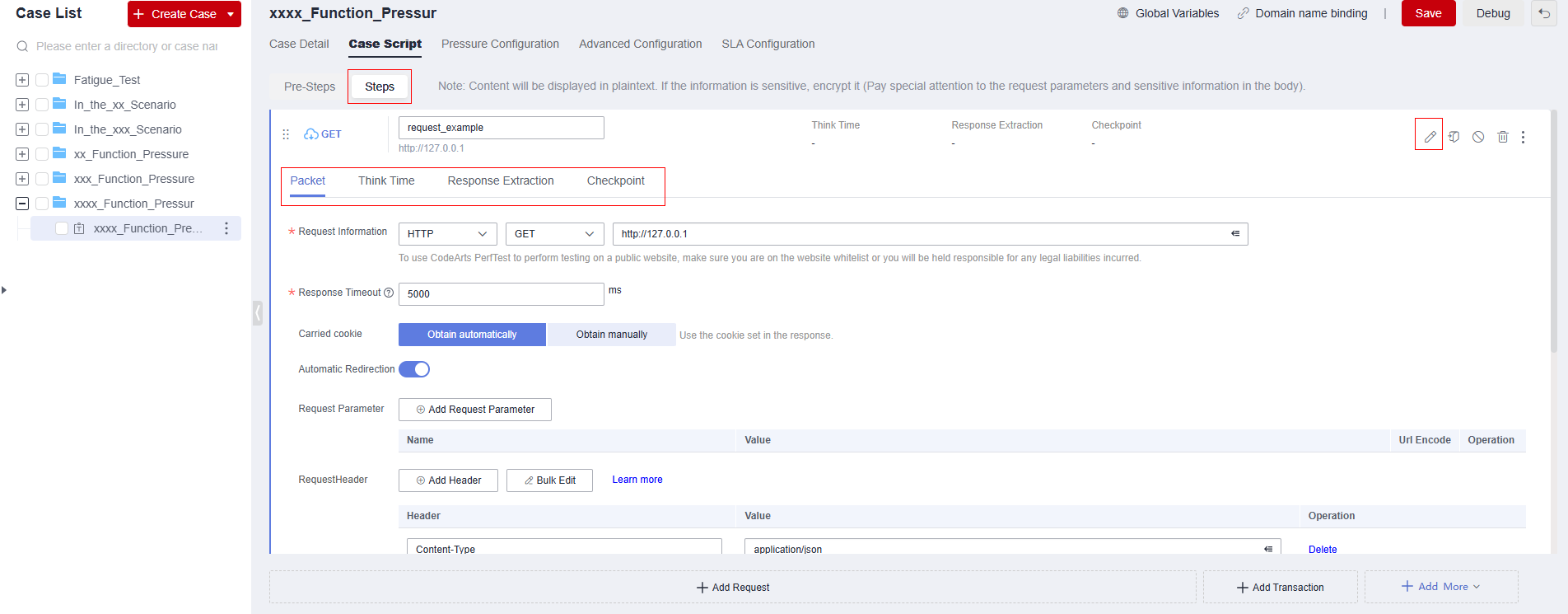
Task: Expand the Fatigue_Test folder
Action: coord(22,80)
